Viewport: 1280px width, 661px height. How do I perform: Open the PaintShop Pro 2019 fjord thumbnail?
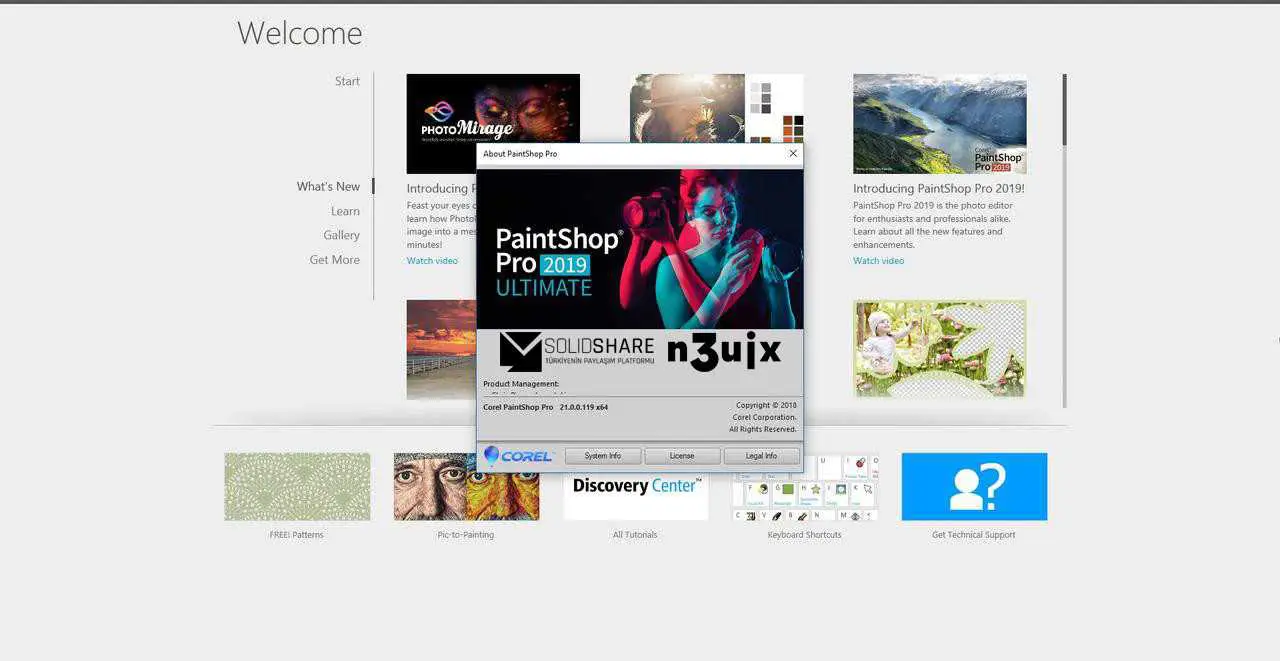[x=939, y=124]
